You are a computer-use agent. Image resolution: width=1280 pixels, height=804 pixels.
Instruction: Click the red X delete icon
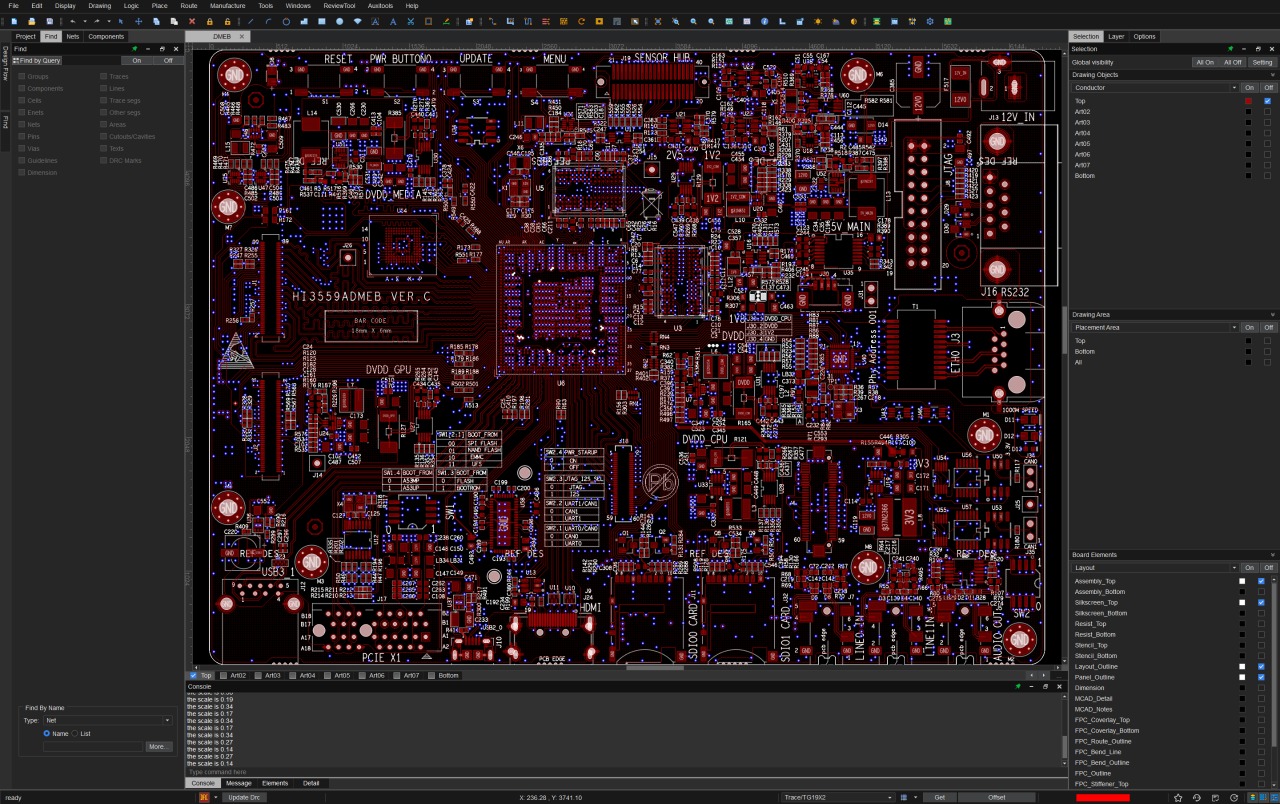(x=192, y=21)
